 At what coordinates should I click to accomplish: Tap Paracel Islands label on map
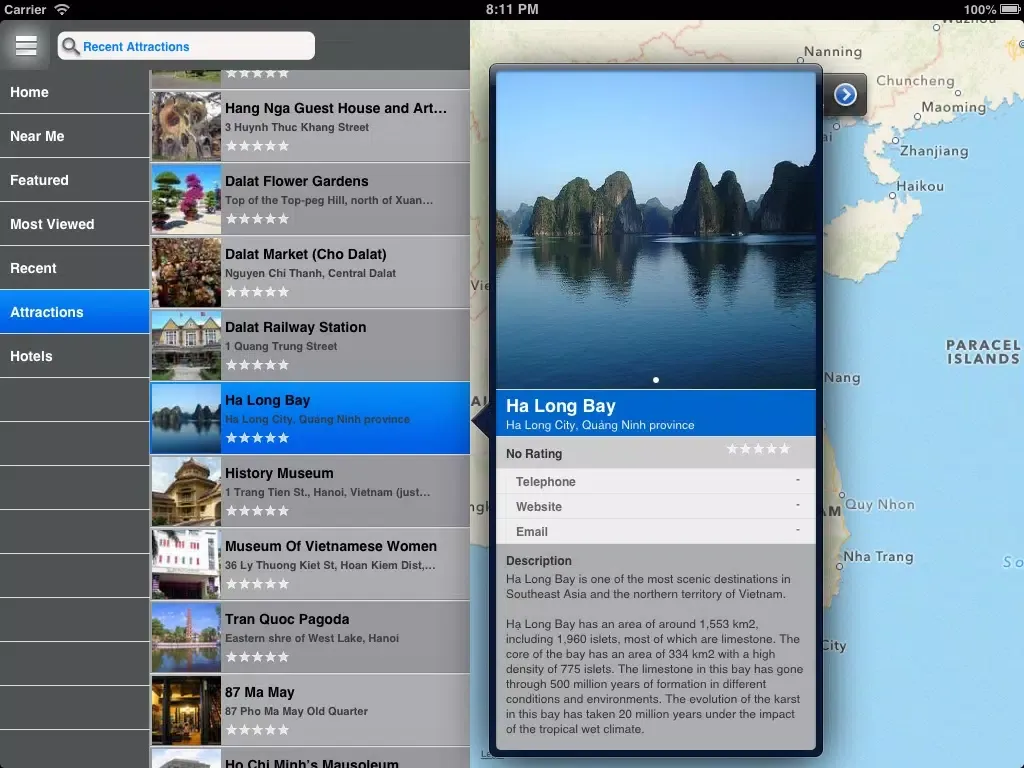(x=983, y=351)
